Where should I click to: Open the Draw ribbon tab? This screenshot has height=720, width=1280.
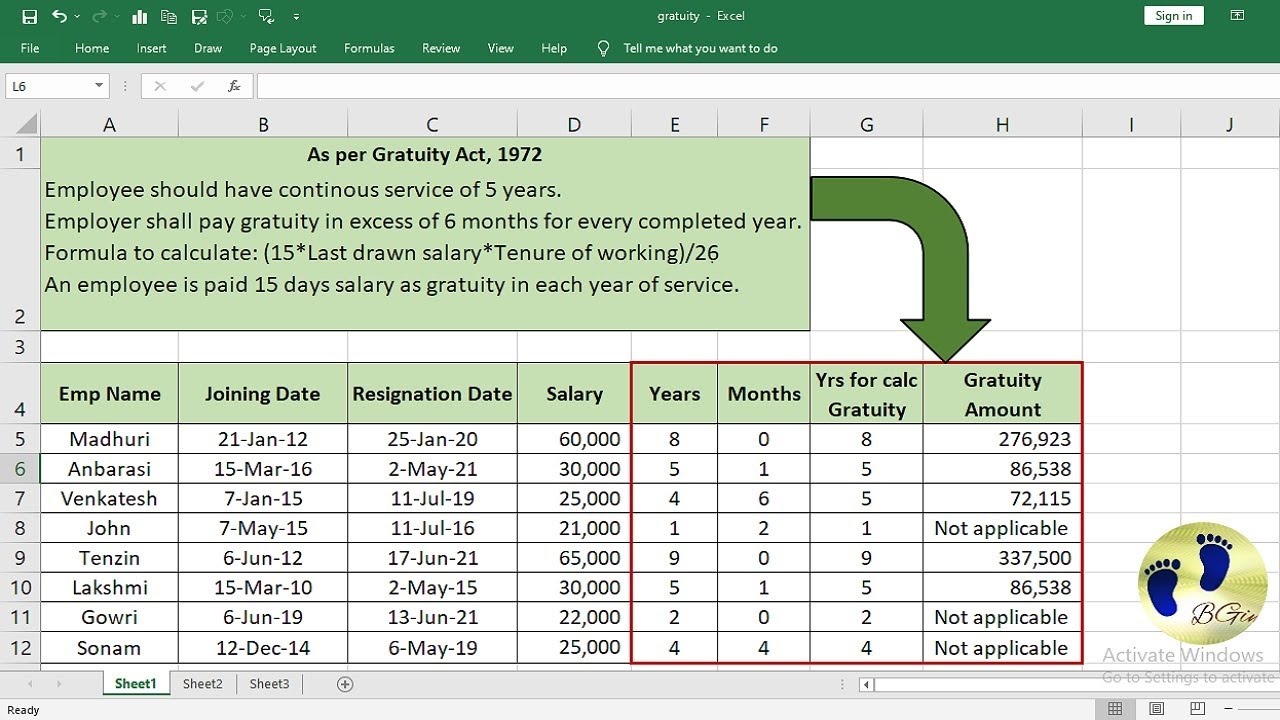(208, 48)
